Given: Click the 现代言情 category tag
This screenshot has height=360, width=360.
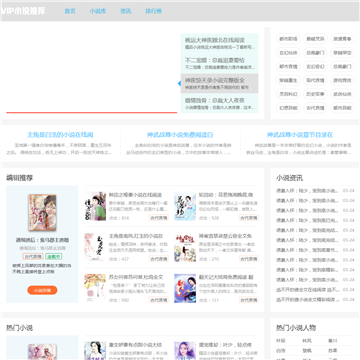Looking at the screenshot, I should (x=315, y=80).
